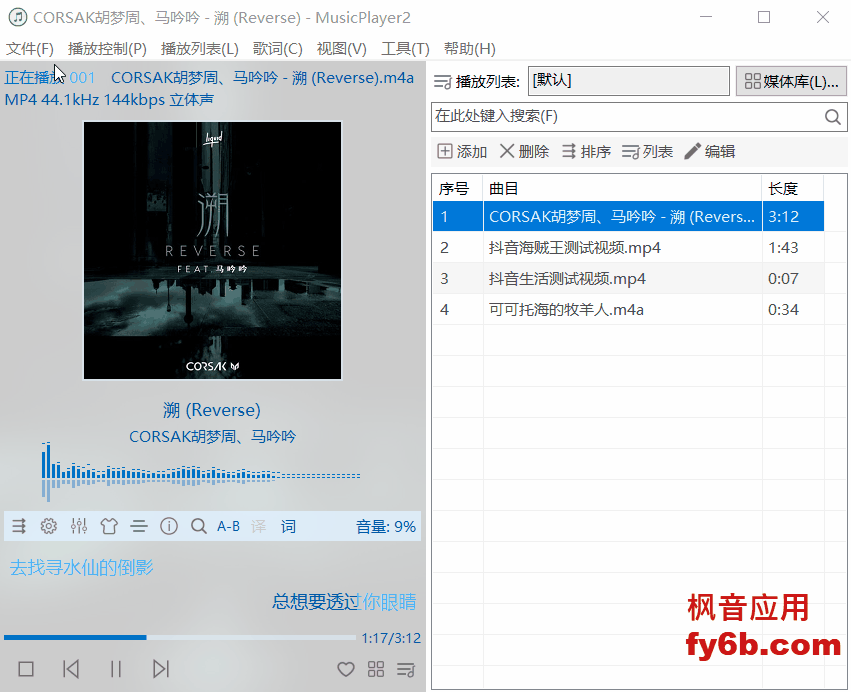Open settings via the gear icon
The width and height of the screenshot is (851, 692).
49,526
